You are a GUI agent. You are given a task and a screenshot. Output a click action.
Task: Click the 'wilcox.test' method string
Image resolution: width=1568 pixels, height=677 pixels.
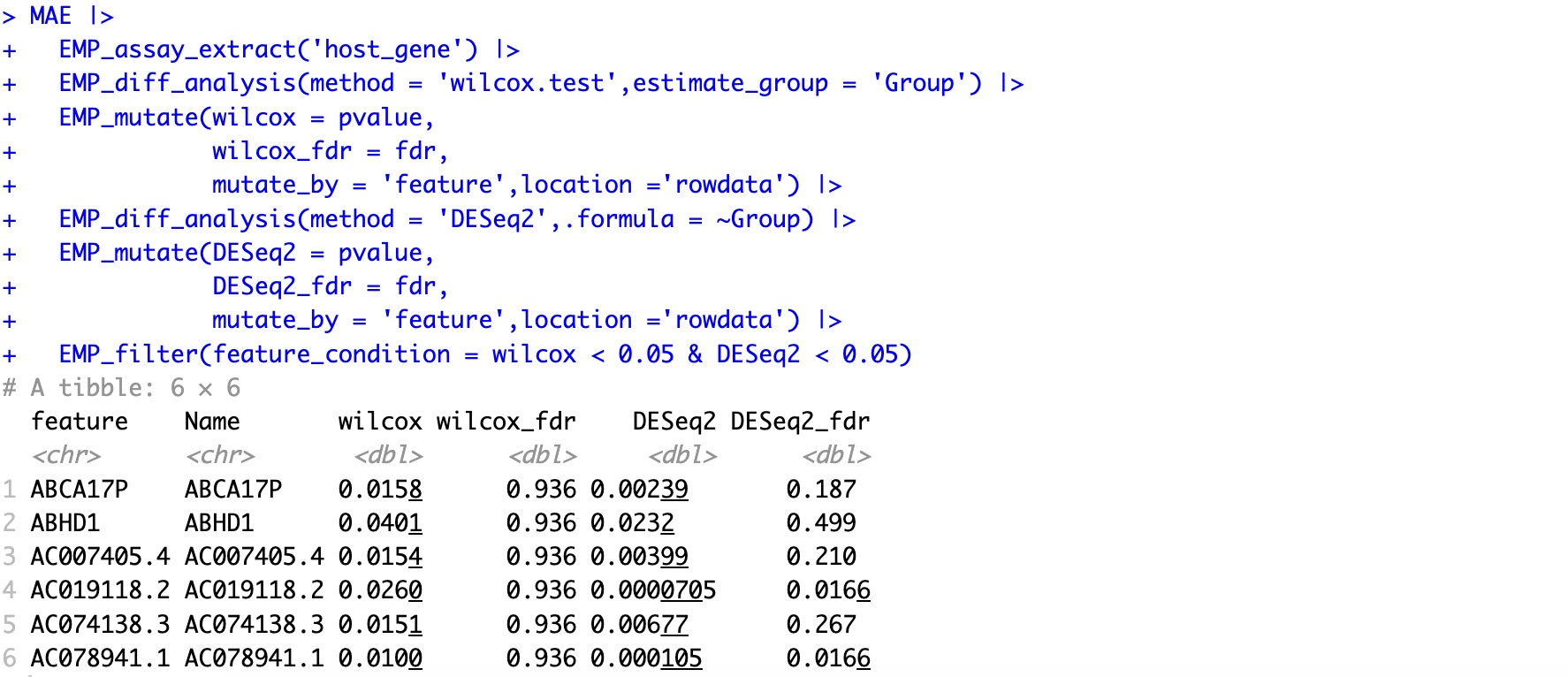tap(527, 84)
